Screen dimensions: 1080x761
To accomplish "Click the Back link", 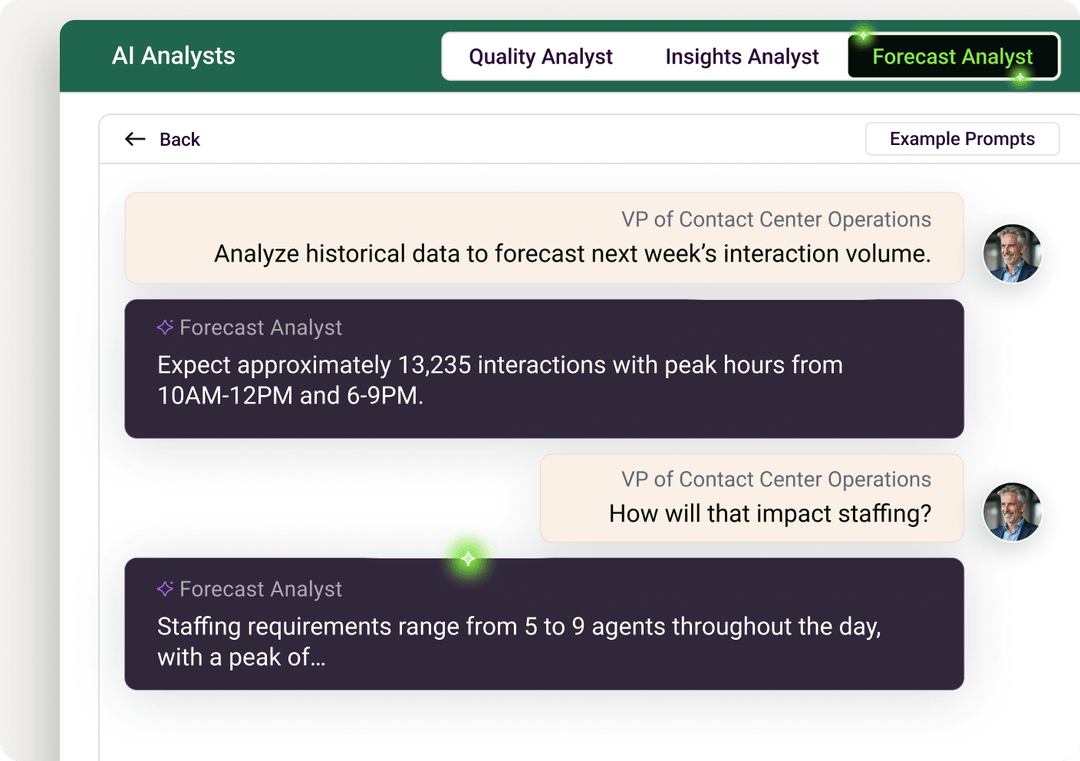I will pyautogui.click(x=180, y=139).
